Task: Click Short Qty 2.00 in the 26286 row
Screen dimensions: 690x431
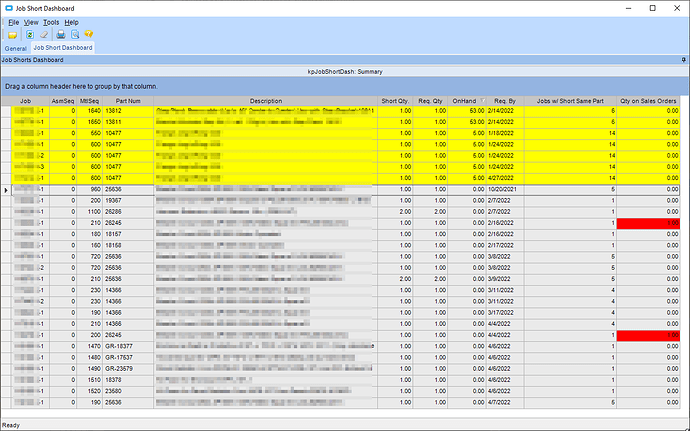Action: pyautogui.click(x=395, y=212)
